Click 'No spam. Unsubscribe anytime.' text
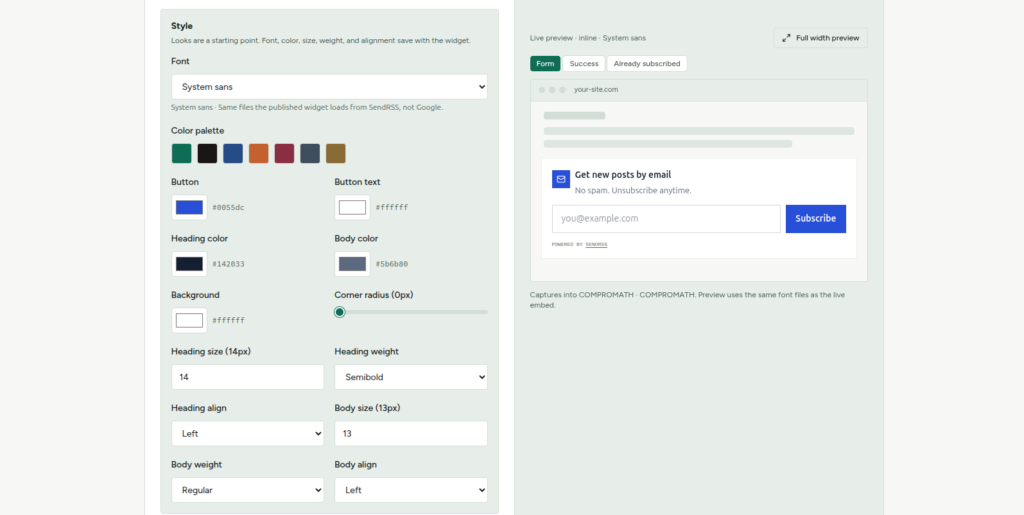 (x=633, y=191)
